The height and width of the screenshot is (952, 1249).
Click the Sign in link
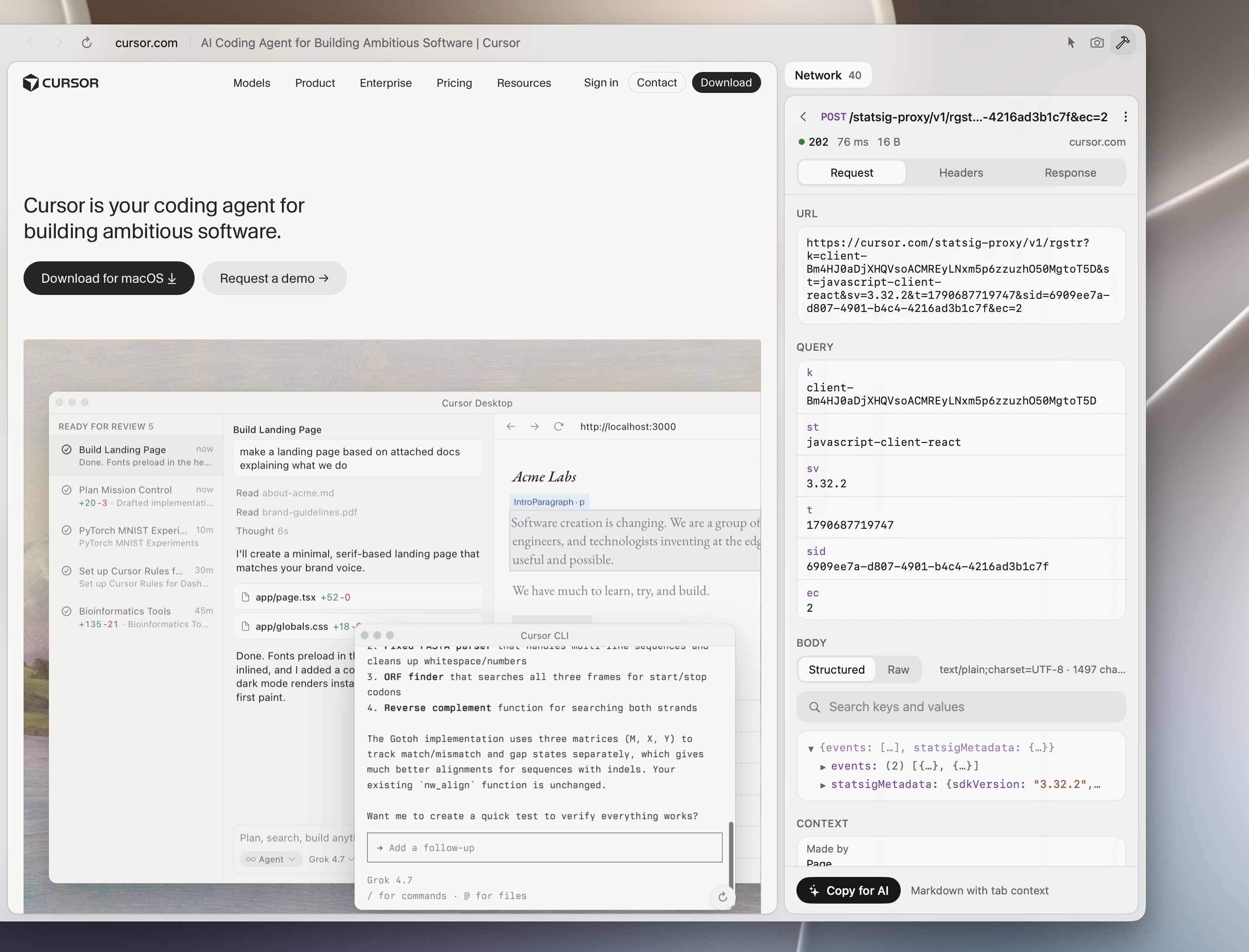click(600, 83)
